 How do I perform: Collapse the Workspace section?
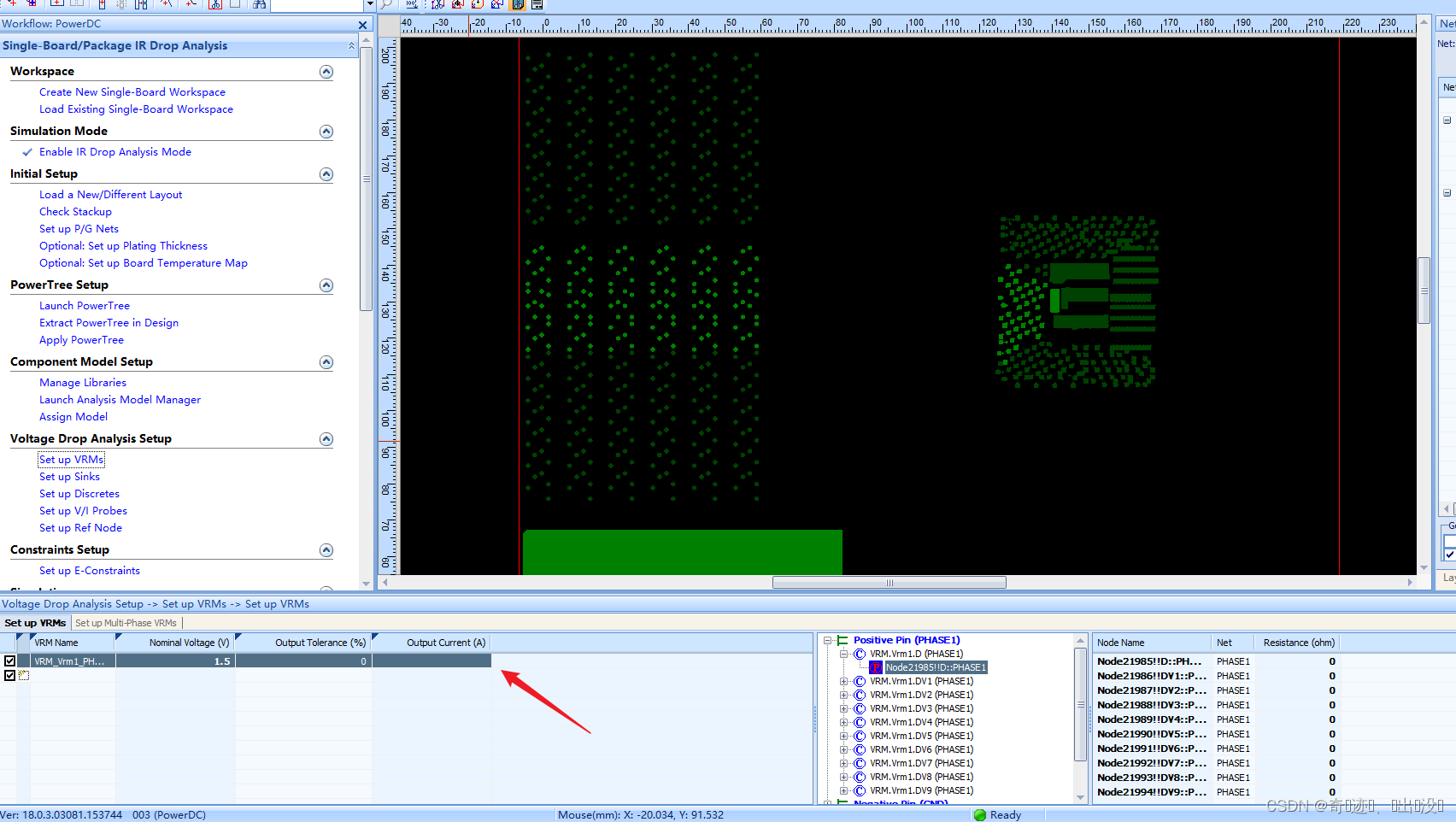[x=326, y=72]
